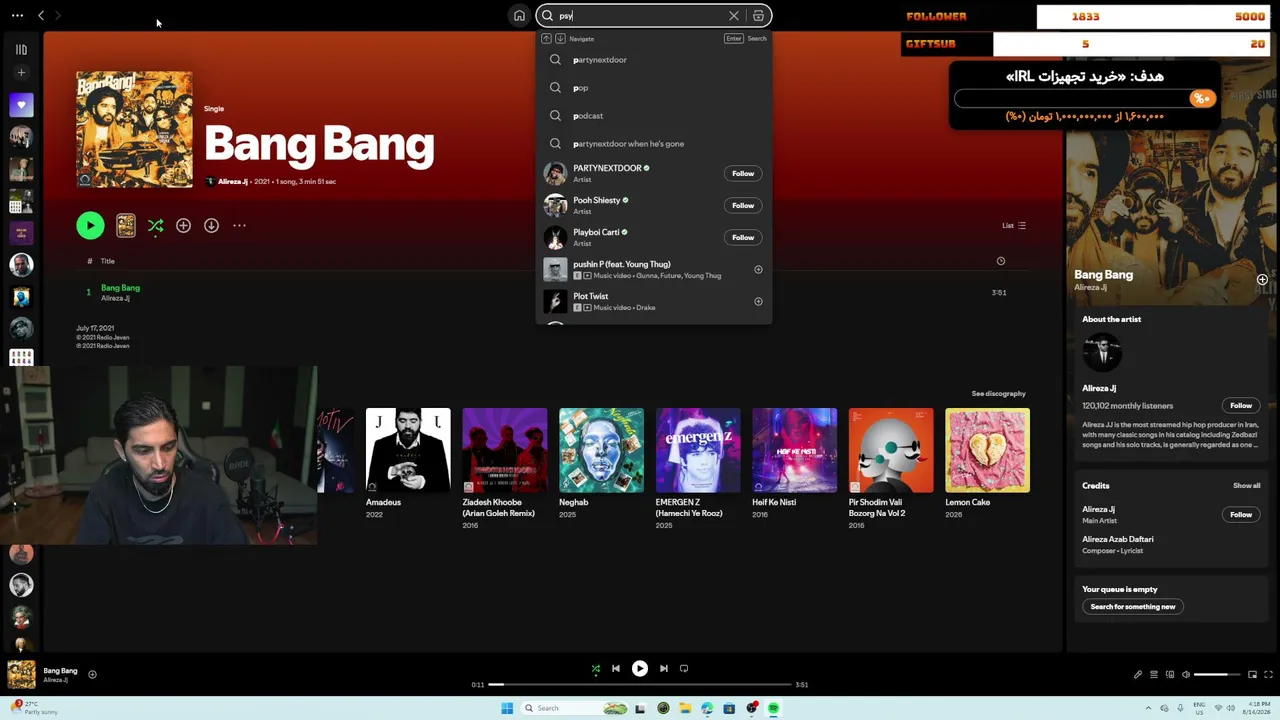The image size is (1280, 720).
Task: Add Bang Bang via Now Playing plus
Action: click(x=1262, y=280)
